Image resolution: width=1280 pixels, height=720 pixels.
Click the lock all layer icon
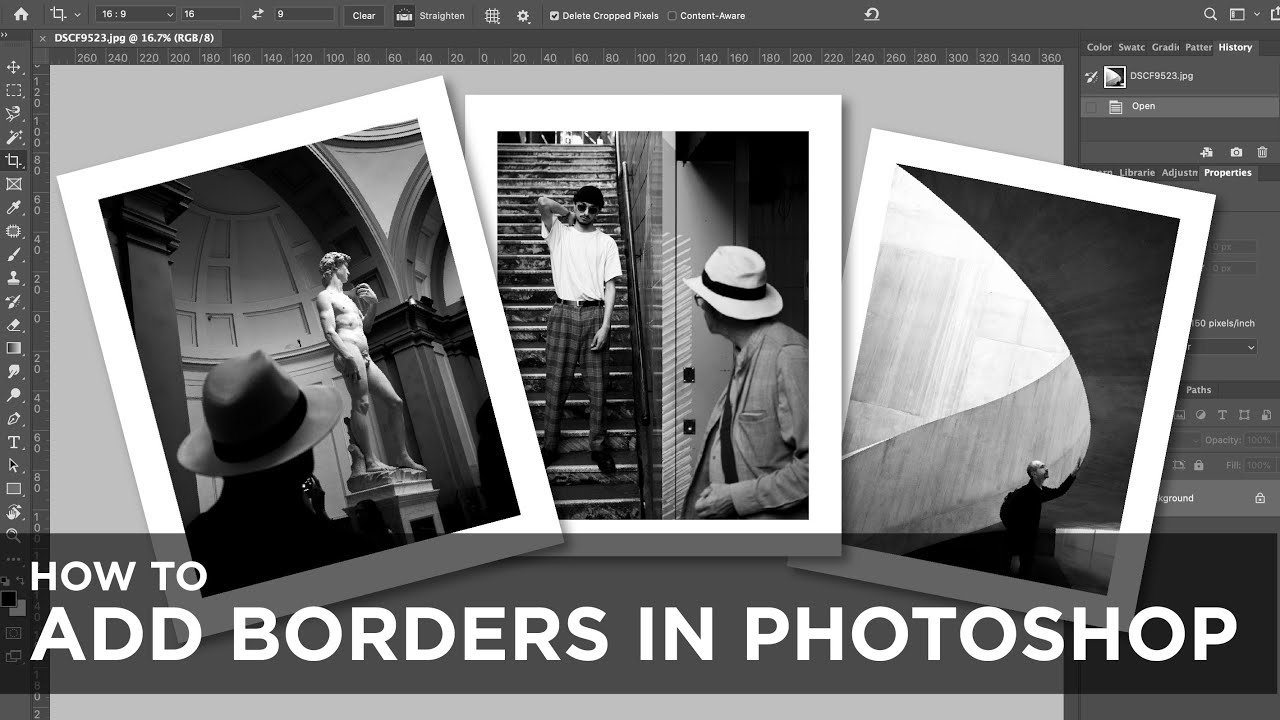pyautogui.click(x=1199, y=465)
